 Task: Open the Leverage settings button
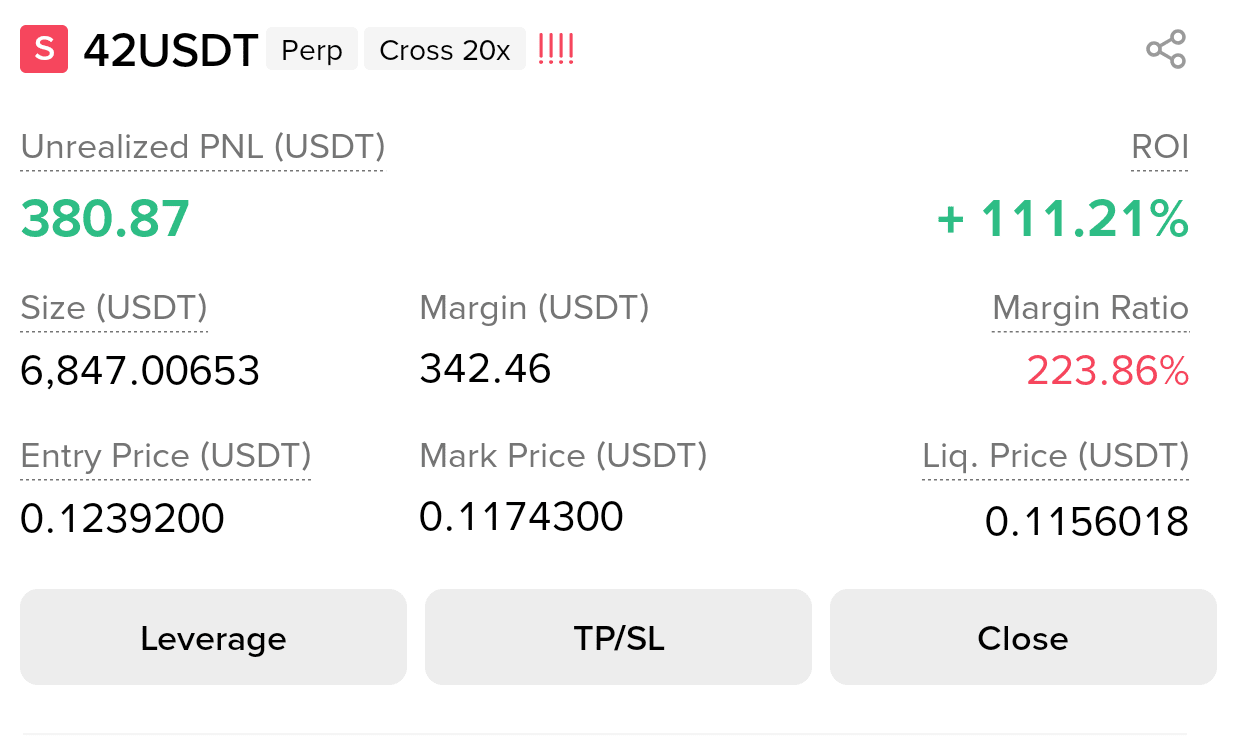tap(213, 637)
